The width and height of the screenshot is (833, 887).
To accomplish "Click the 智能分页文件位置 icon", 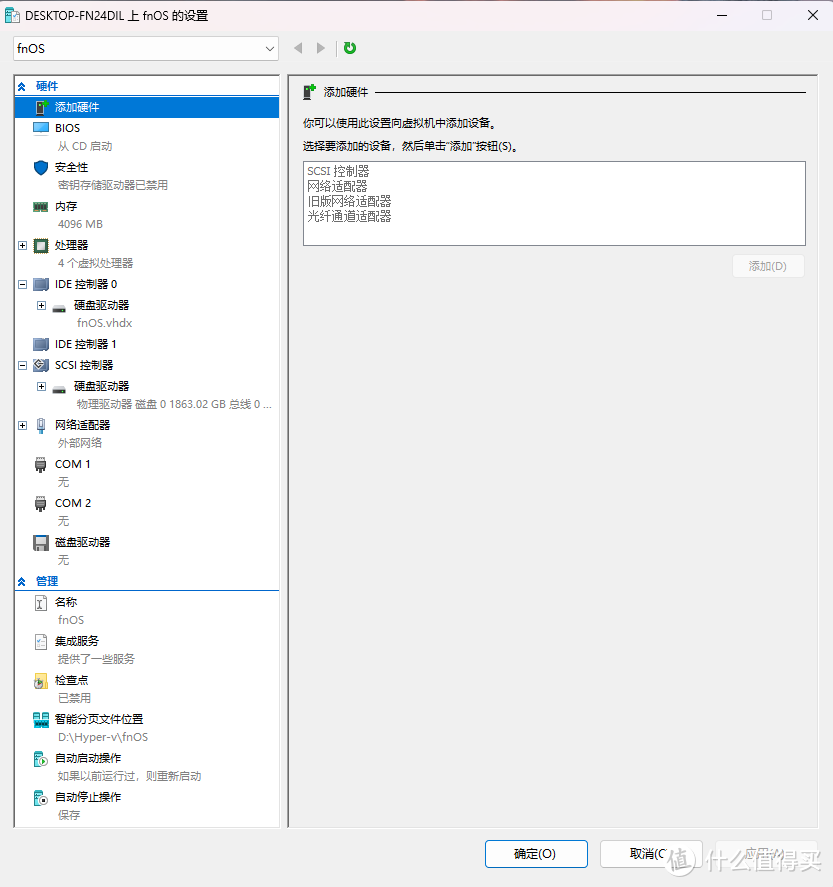I will (41, 720).
